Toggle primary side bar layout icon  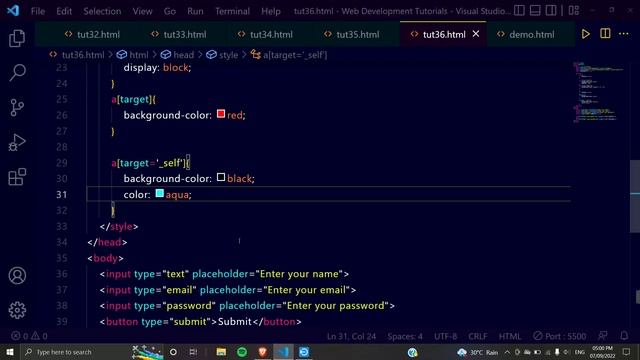519,10
